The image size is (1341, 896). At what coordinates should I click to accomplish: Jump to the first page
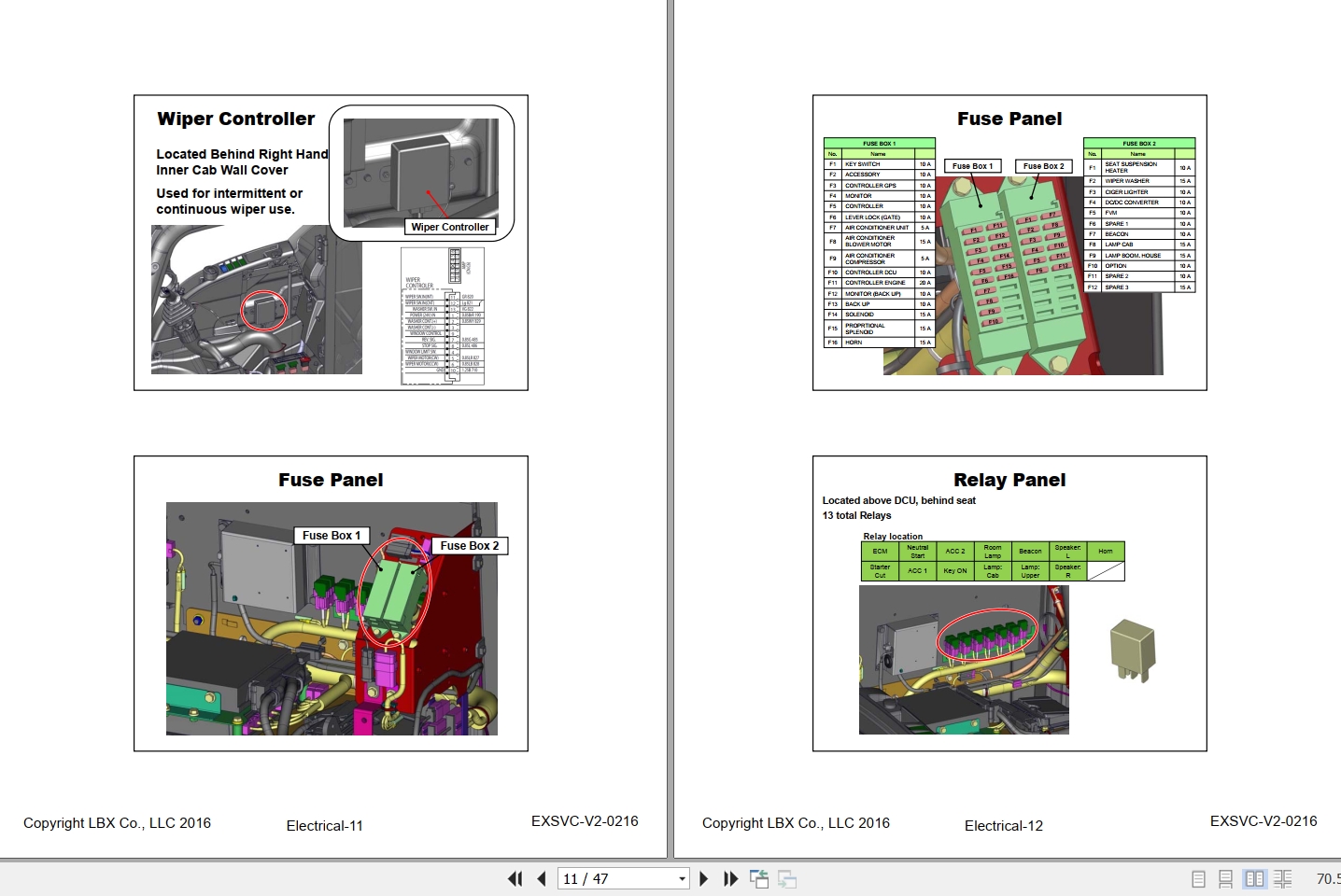click(x=515, y=878)
